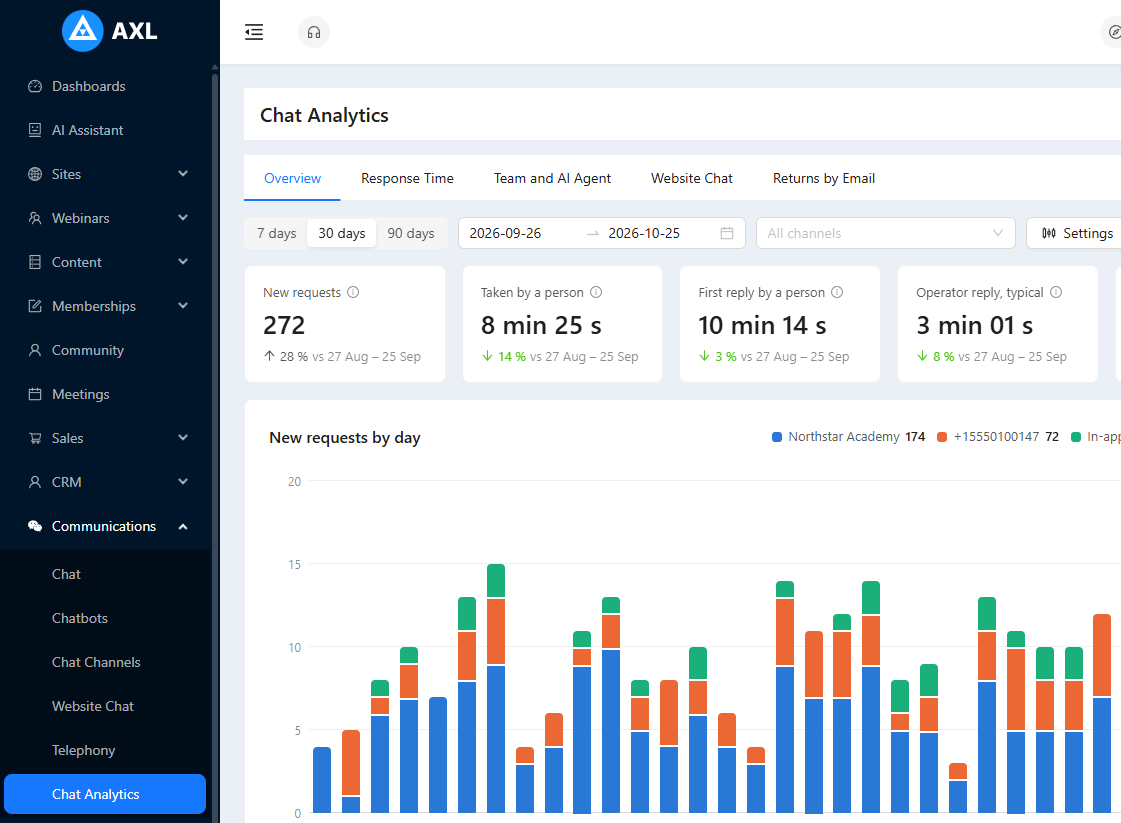Switch to the Overview tab
The image size is (1121, 823).
click(x=292, y=178)
